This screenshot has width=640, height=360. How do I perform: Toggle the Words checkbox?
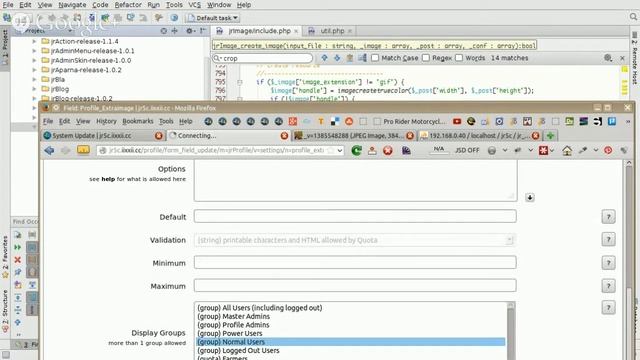(x=459, y=58)
